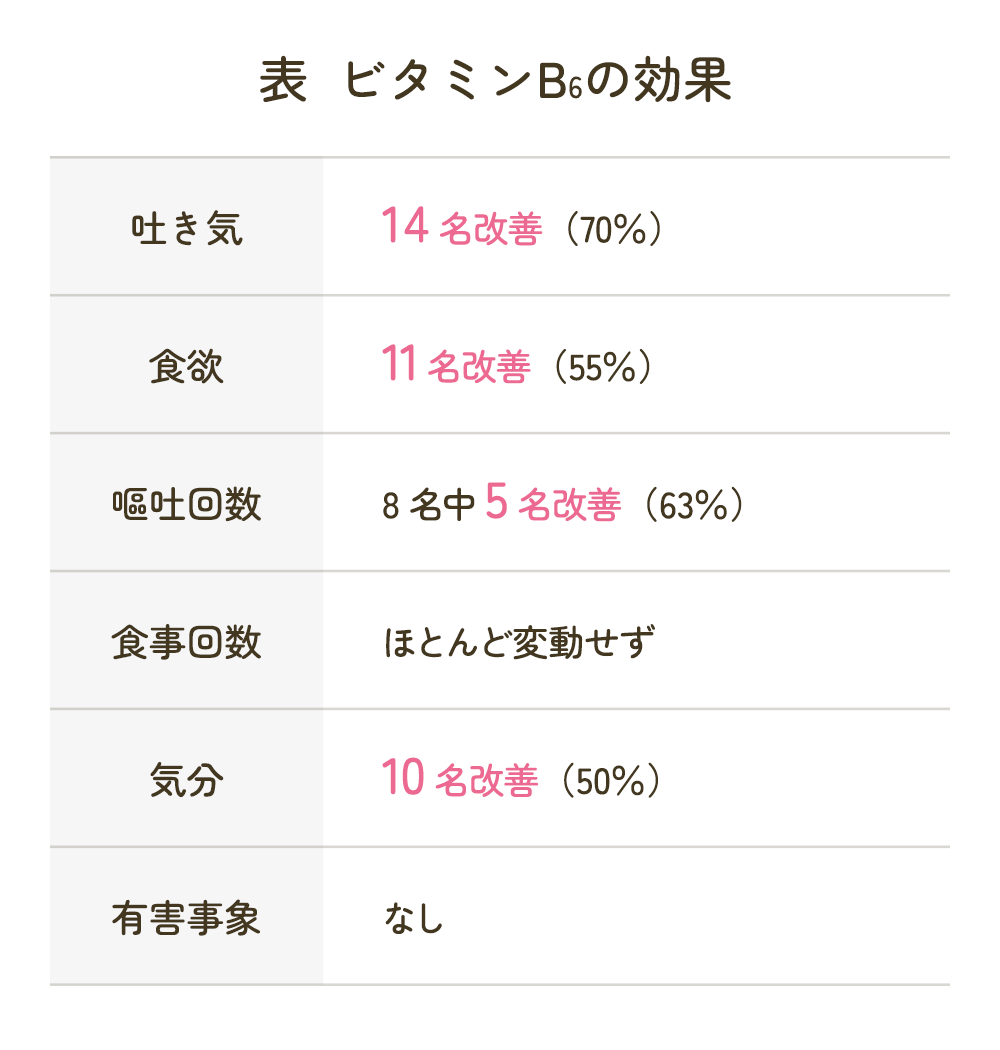Click the (55%) percentage value
1000x1050 pixels.
click(606, 368)
